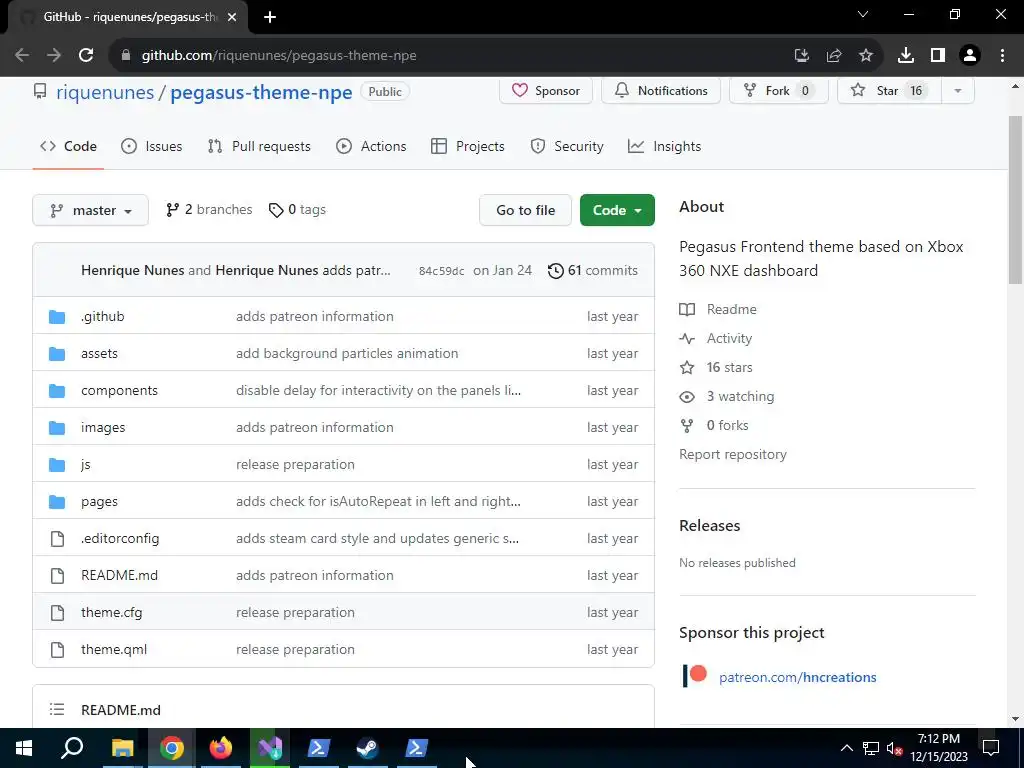Fork the repository
The width and height of the screenshot is (1024, 768).
pyautogui.click(x=778, y=91)
